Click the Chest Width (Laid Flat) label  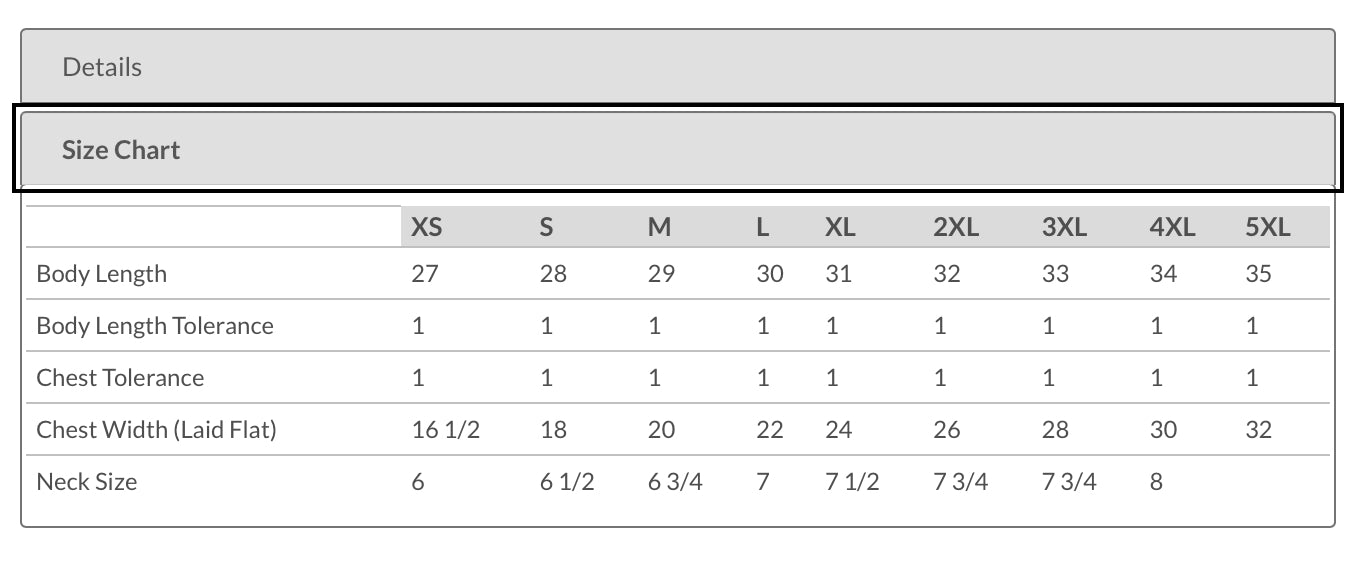click(157, 430)
